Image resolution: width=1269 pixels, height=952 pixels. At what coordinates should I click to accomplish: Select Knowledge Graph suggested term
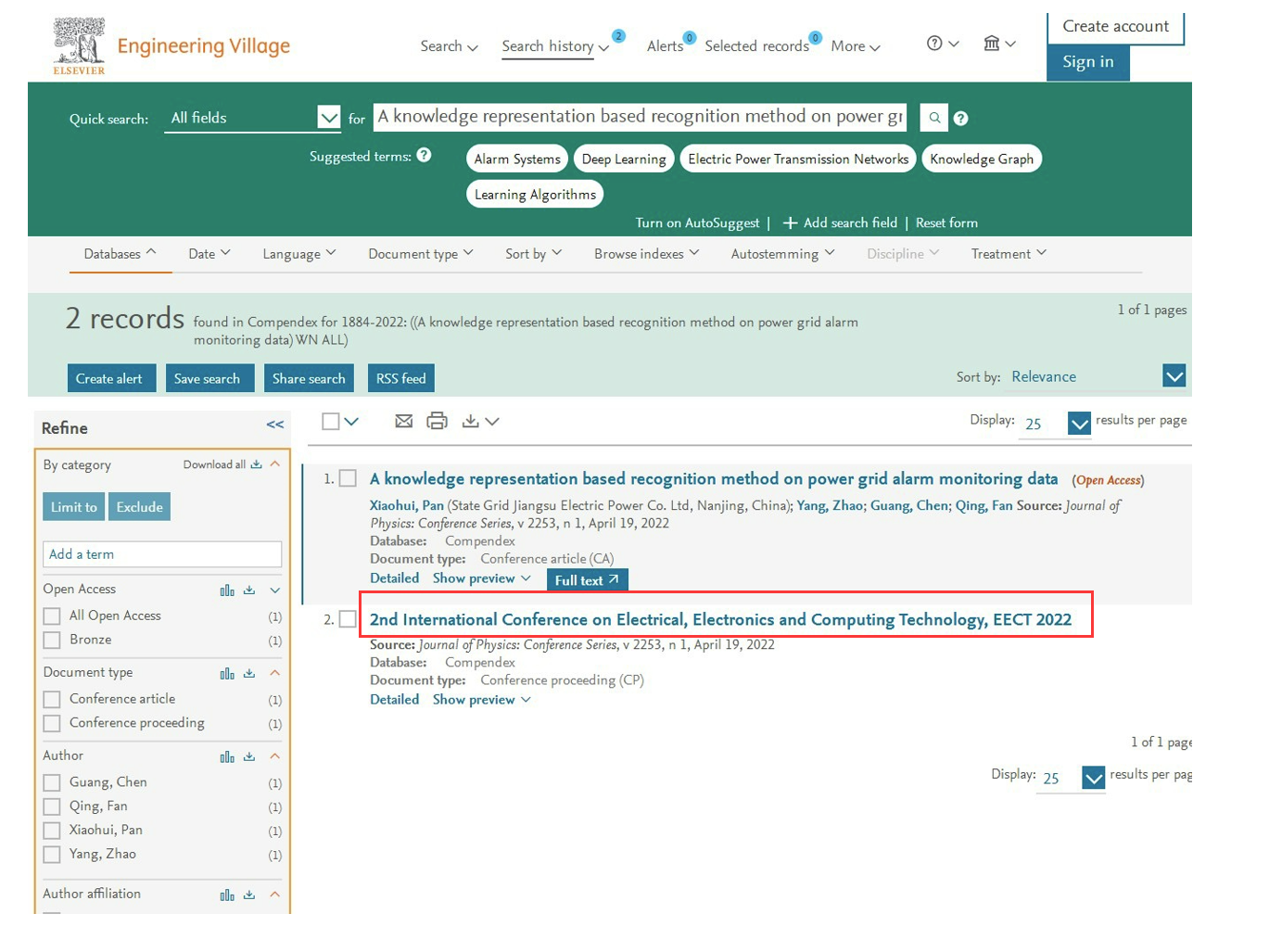pyautogui.click(x=982, y=159)
